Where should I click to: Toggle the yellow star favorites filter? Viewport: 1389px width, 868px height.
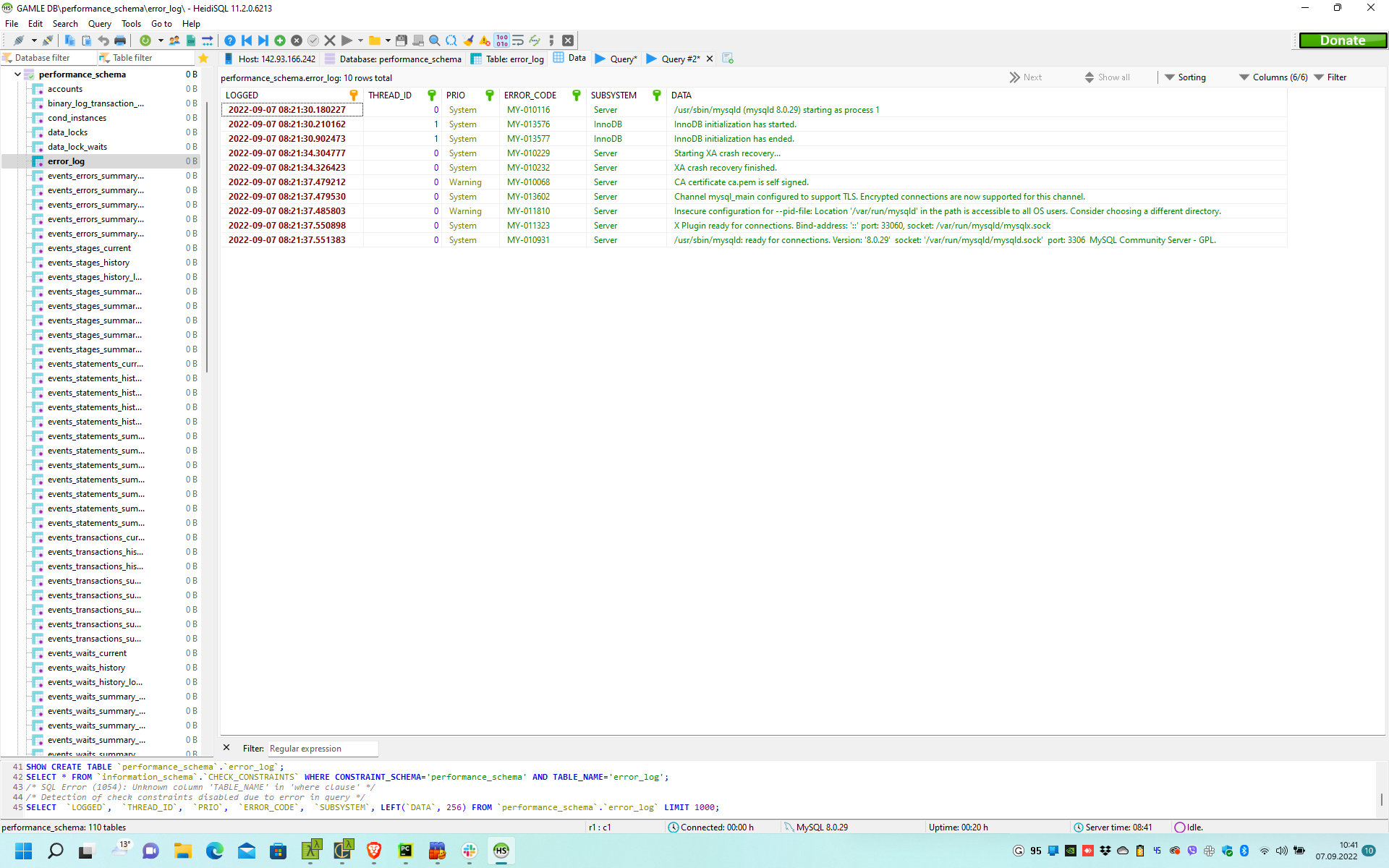pyautogui.click(x=203, y=58)
